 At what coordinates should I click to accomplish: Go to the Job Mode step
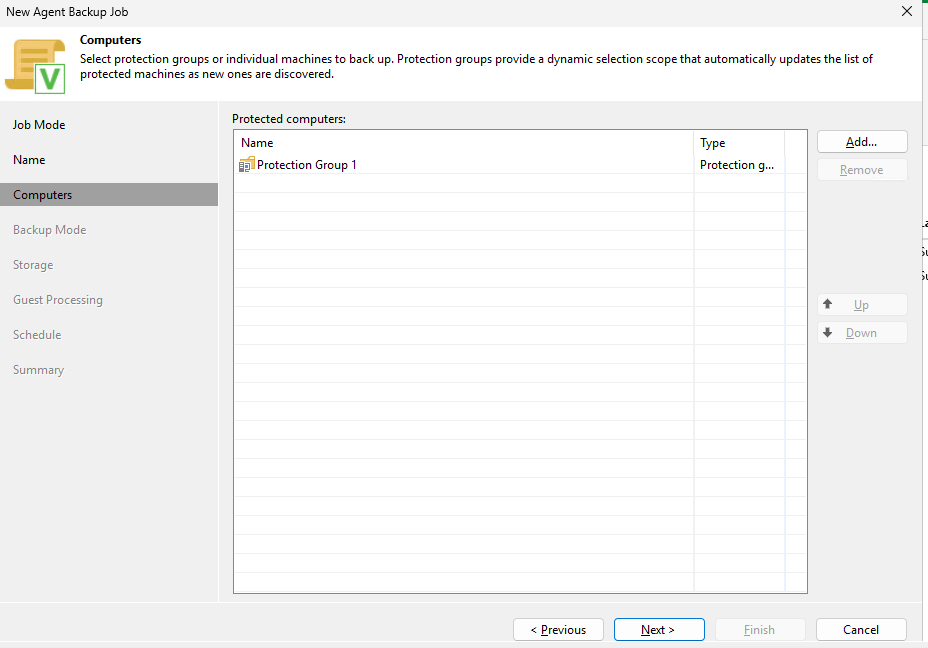click(x=39, y=125)
